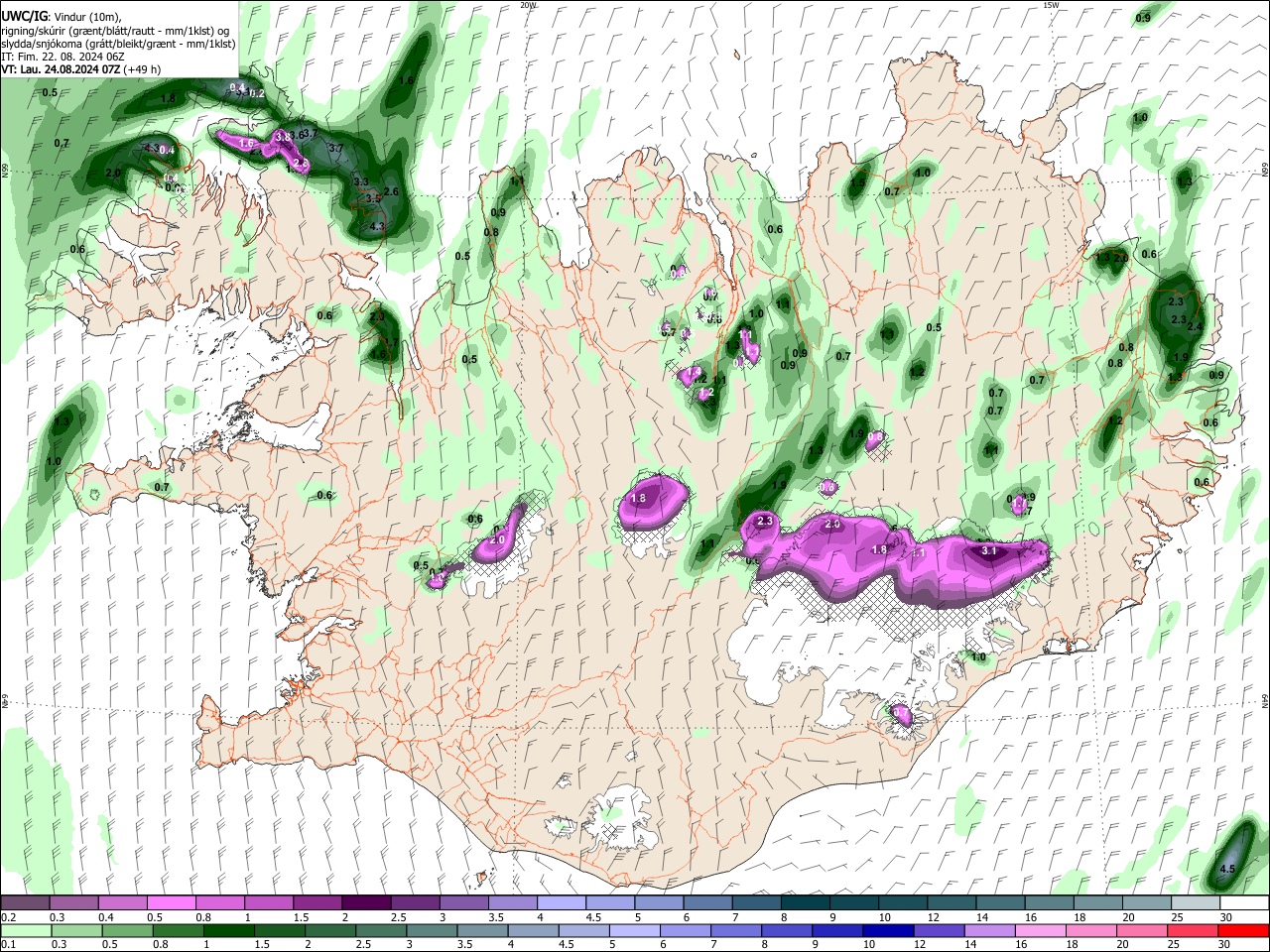
Task: Click the '0.2' label under the snow legend
Action: tap(7, 917)
